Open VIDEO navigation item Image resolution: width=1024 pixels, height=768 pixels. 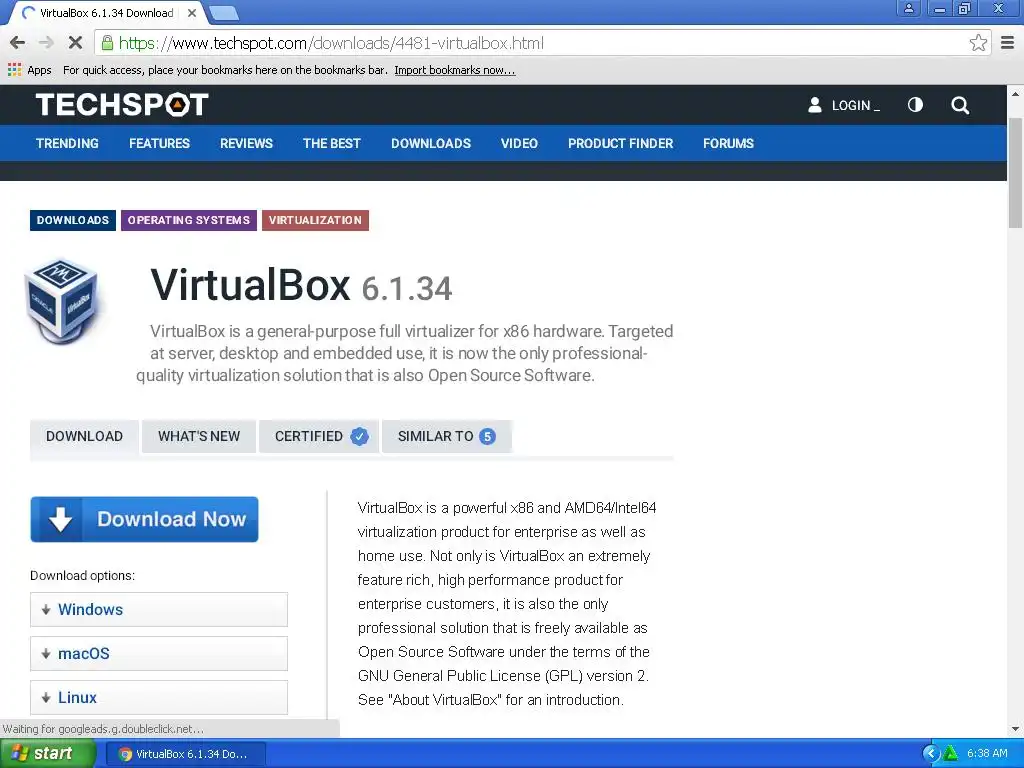pyautogui.click(x=519, y=143)
